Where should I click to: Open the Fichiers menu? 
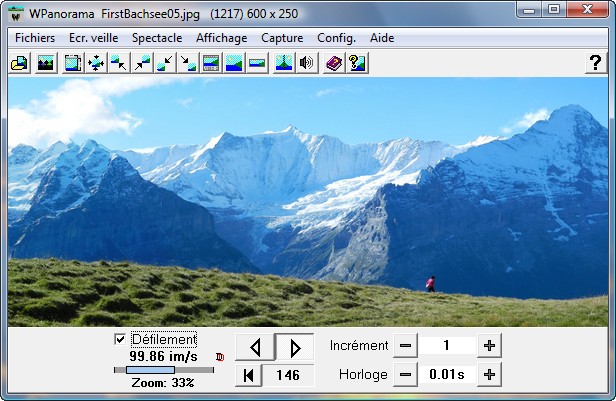point(35,37)
